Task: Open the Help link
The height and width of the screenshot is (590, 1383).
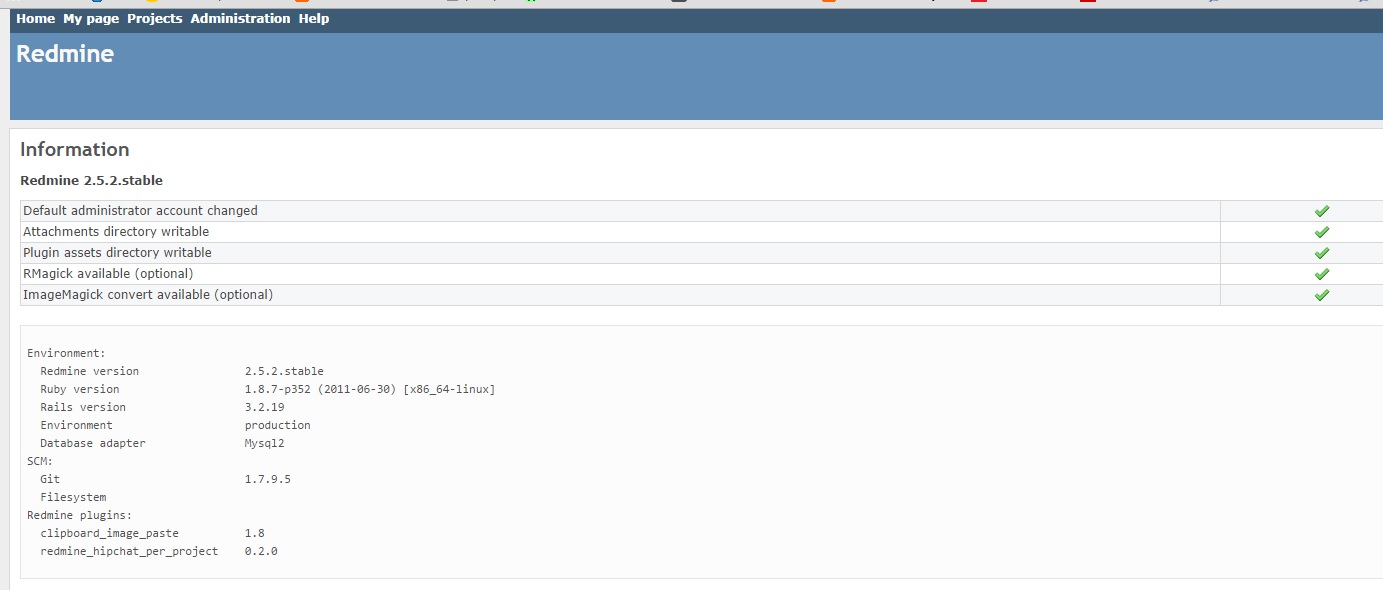Action: (314, 19)
